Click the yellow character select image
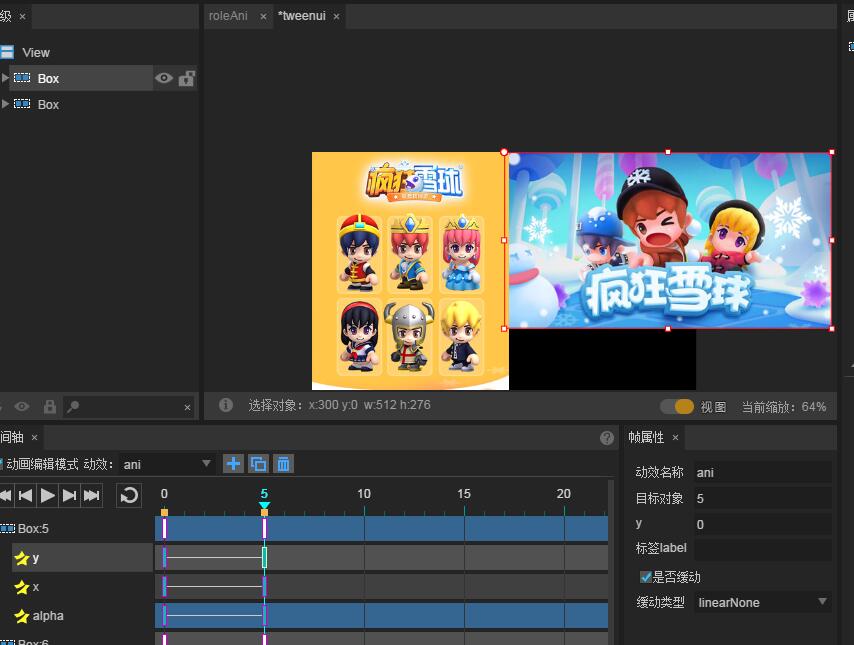Screen dimensions: 854x645 coord(410,271)
